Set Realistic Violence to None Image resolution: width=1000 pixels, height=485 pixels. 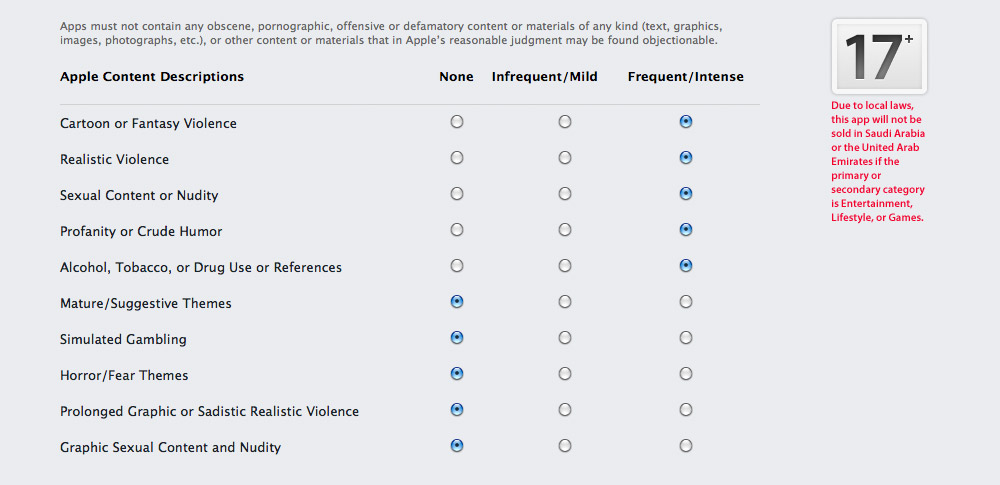[x=457, y=158]
